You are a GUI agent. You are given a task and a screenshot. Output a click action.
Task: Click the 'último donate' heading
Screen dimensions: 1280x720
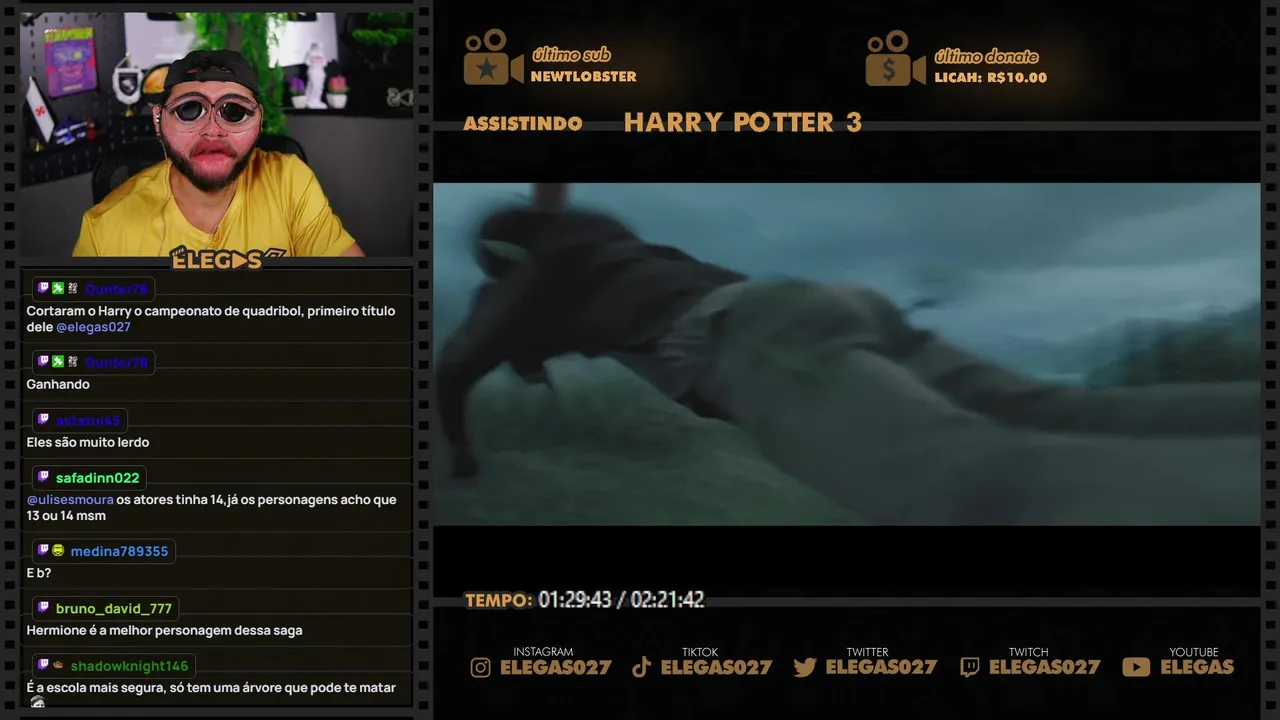pyautogui.click(x=986, y=56)
